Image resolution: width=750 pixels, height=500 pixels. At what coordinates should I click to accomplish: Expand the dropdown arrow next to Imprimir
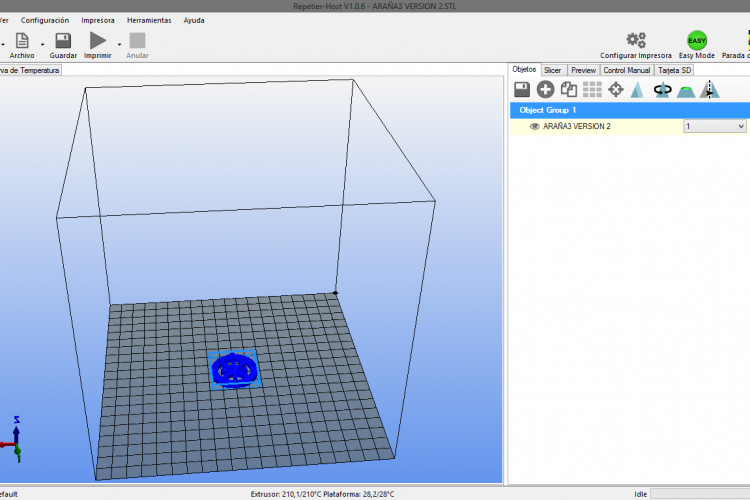click(x=119, y=42)
